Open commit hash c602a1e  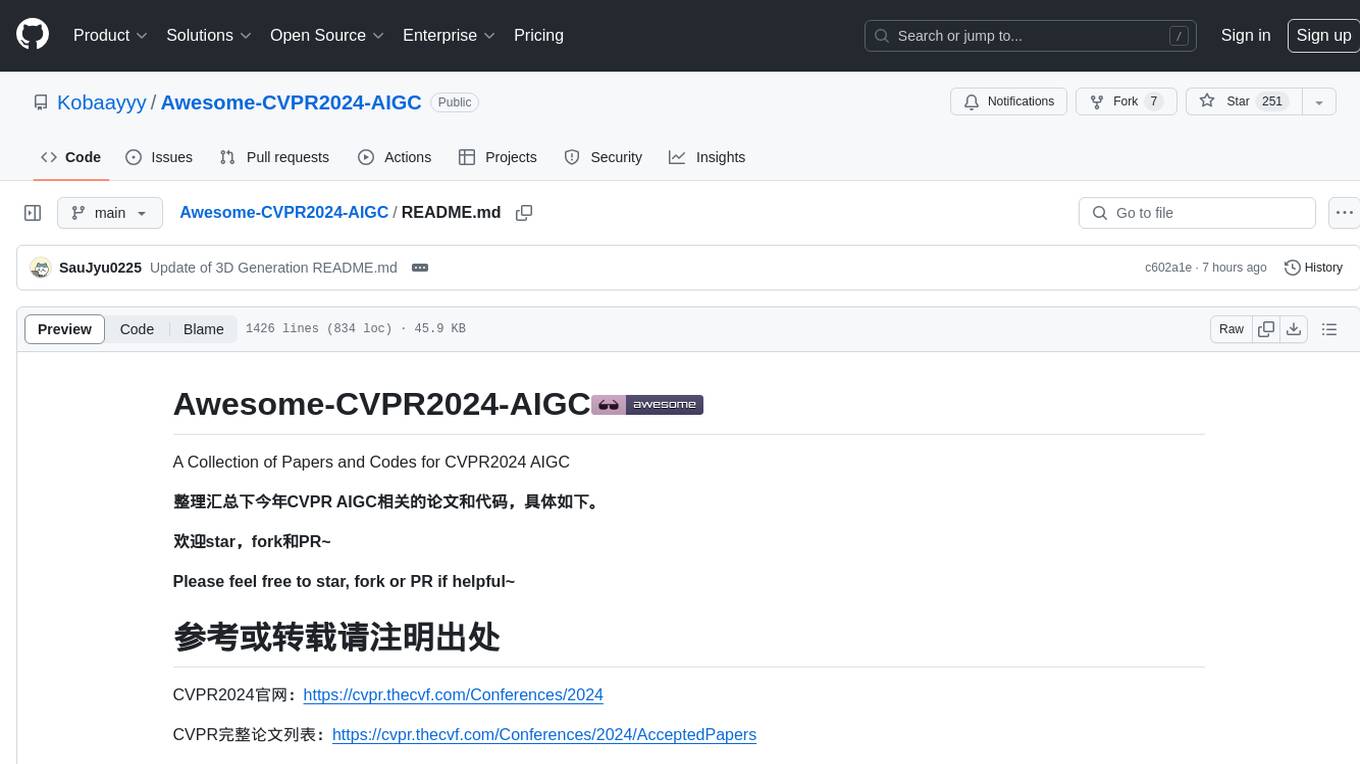(x=1168, y=268)
